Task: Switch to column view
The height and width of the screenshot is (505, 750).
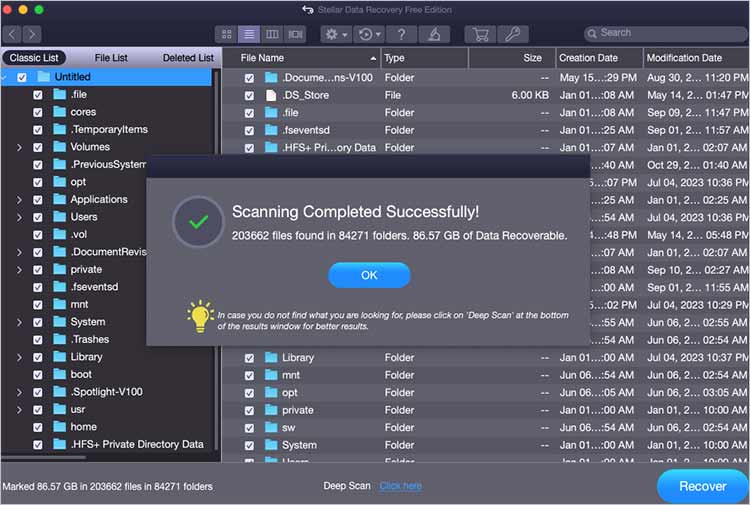Action: click(272, 34)
